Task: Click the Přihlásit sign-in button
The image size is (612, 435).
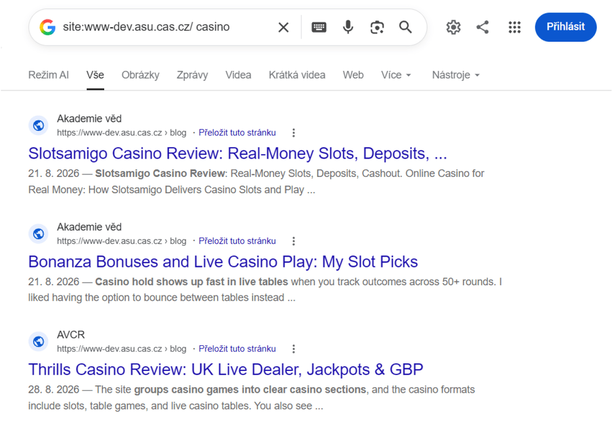Action: click(566, 27)
